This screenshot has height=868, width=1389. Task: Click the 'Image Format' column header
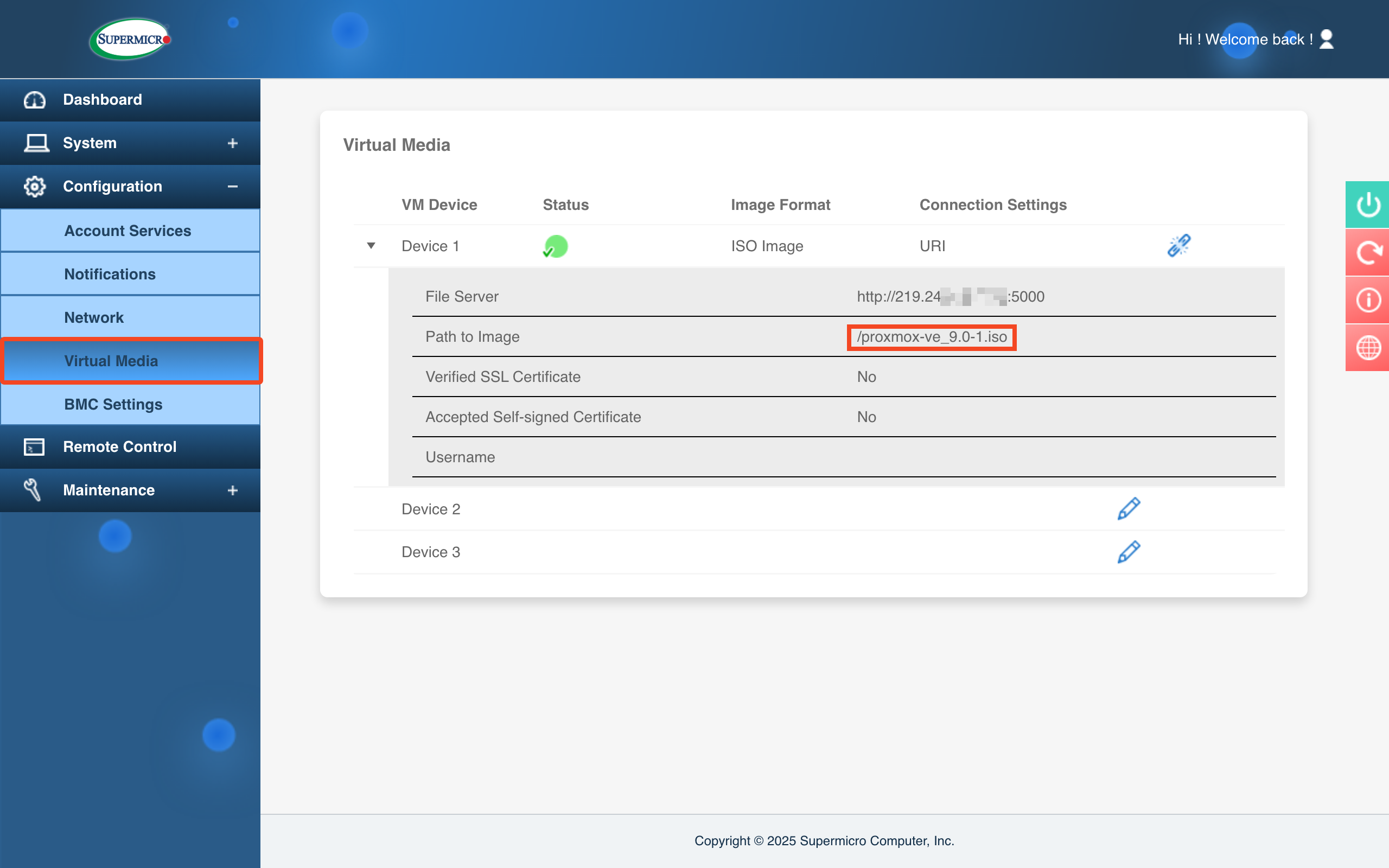coord(780,205)
